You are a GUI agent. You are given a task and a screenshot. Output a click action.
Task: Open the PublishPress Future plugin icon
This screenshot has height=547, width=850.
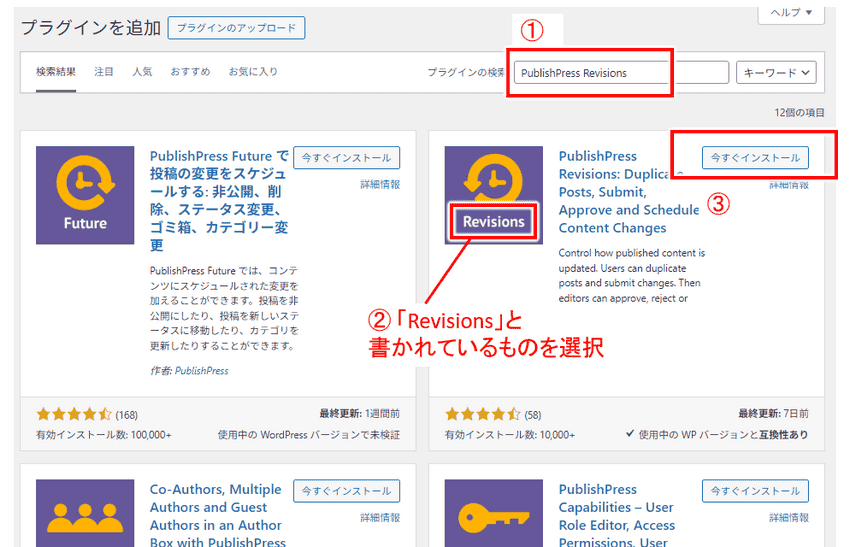click(85, 195)
